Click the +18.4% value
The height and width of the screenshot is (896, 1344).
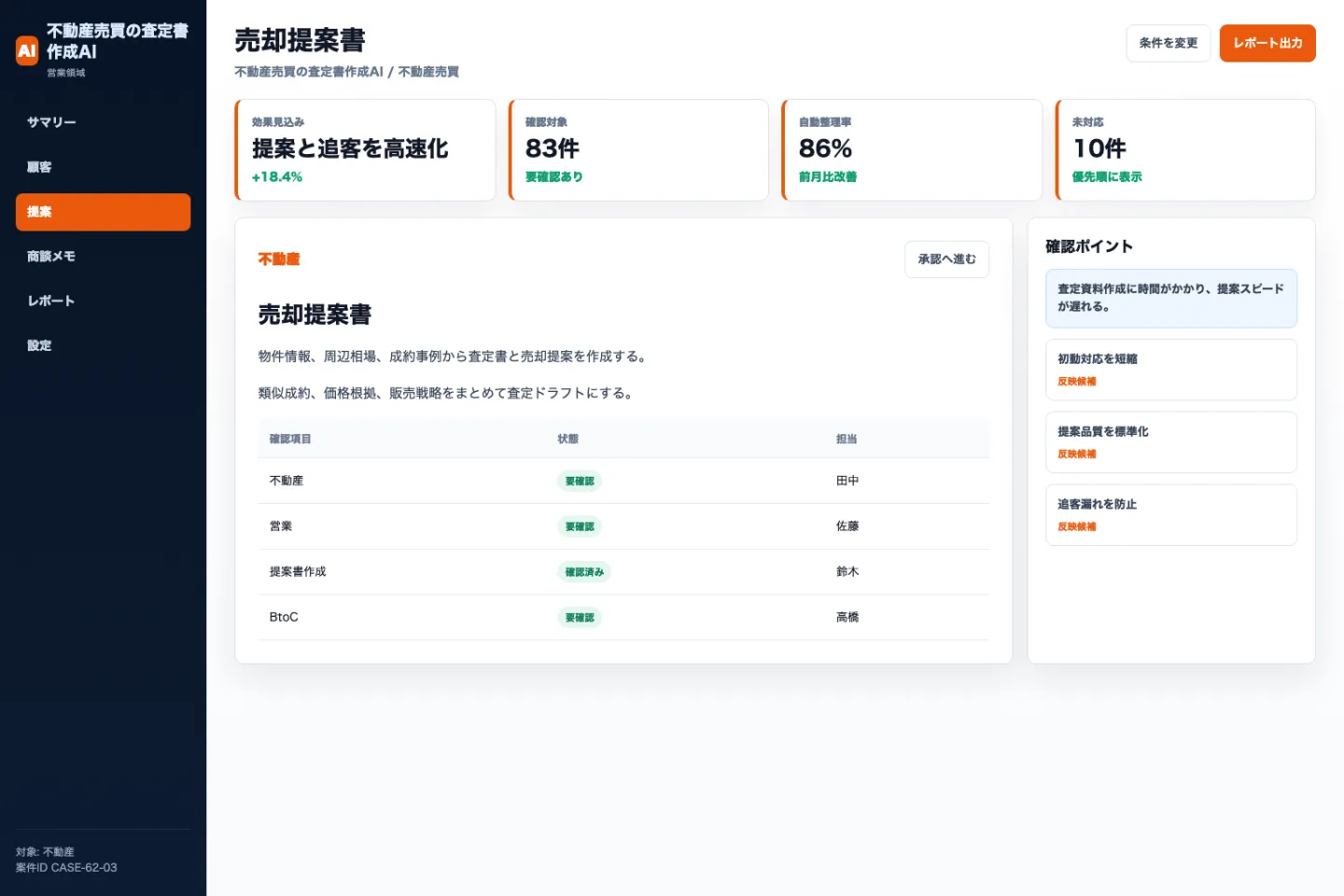coord(277,176)
